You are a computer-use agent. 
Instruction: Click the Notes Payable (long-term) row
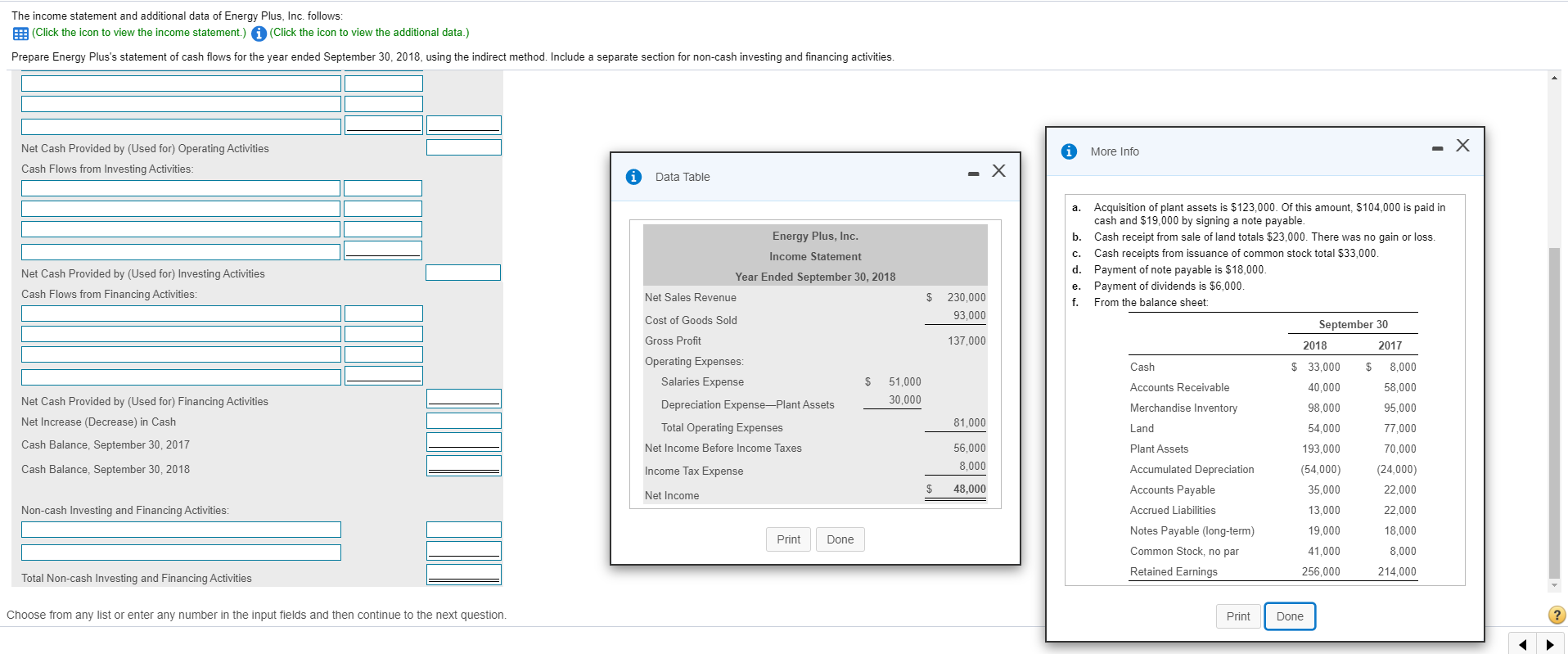1273,530
